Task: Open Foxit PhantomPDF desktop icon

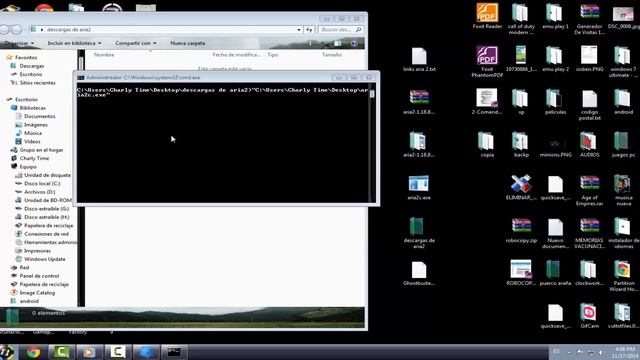Action: (x=487, y=61)
